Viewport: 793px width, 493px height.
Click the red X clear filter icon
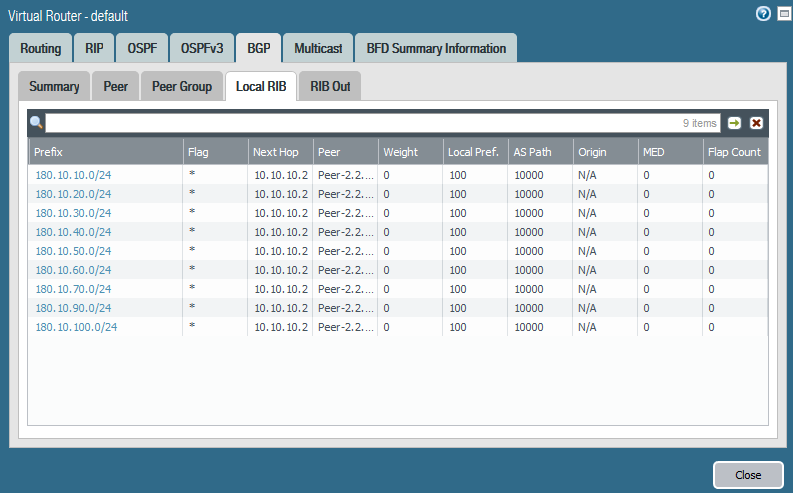756,123
